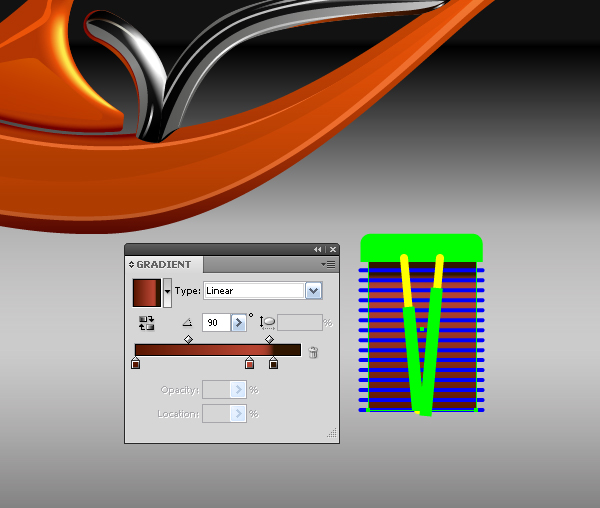Select the GRADIENT panel tab
Screen dimensions: 600x508
click(x=164, y=264)
